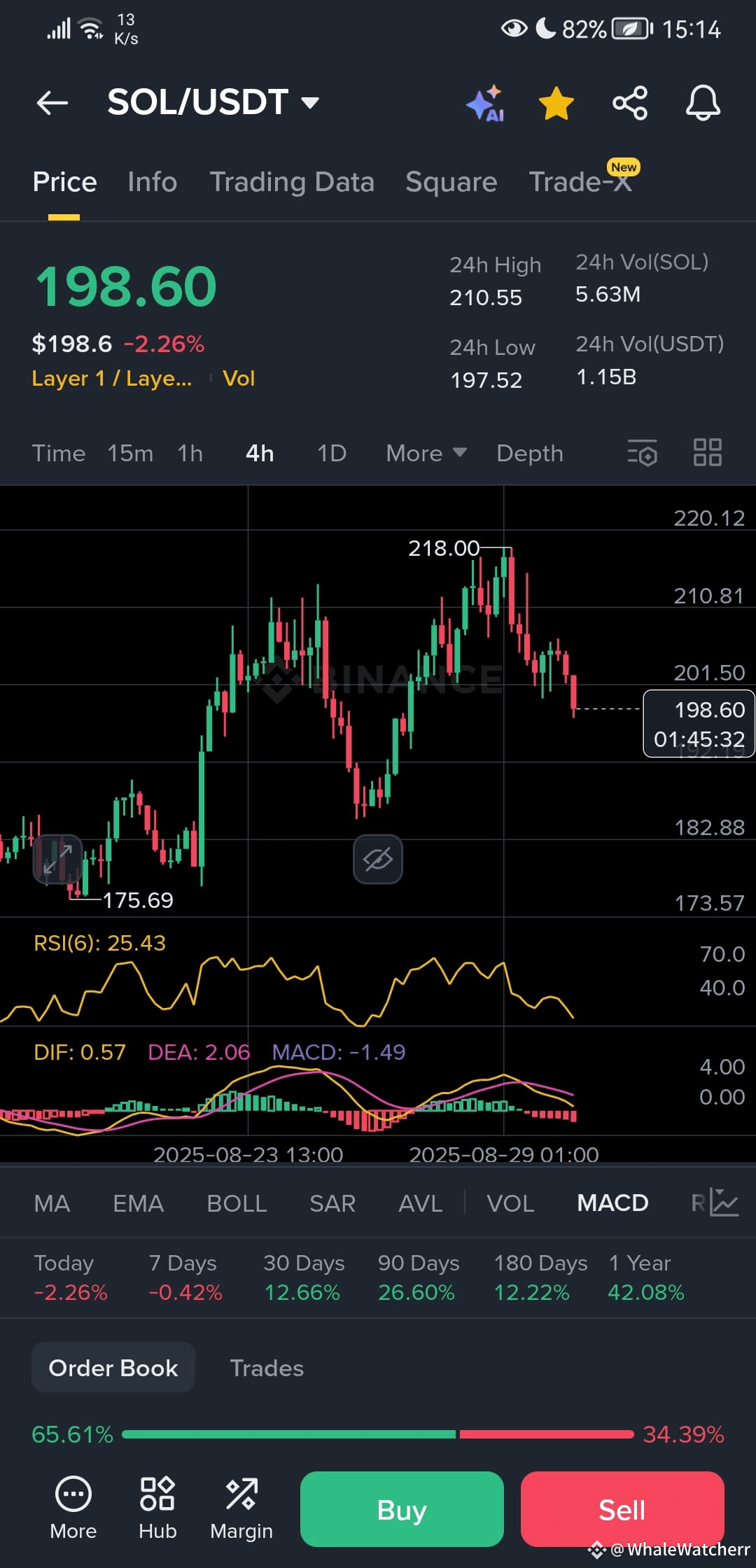
Task: Open the AI assistant sparkle icon
Action: click(485, 104)
